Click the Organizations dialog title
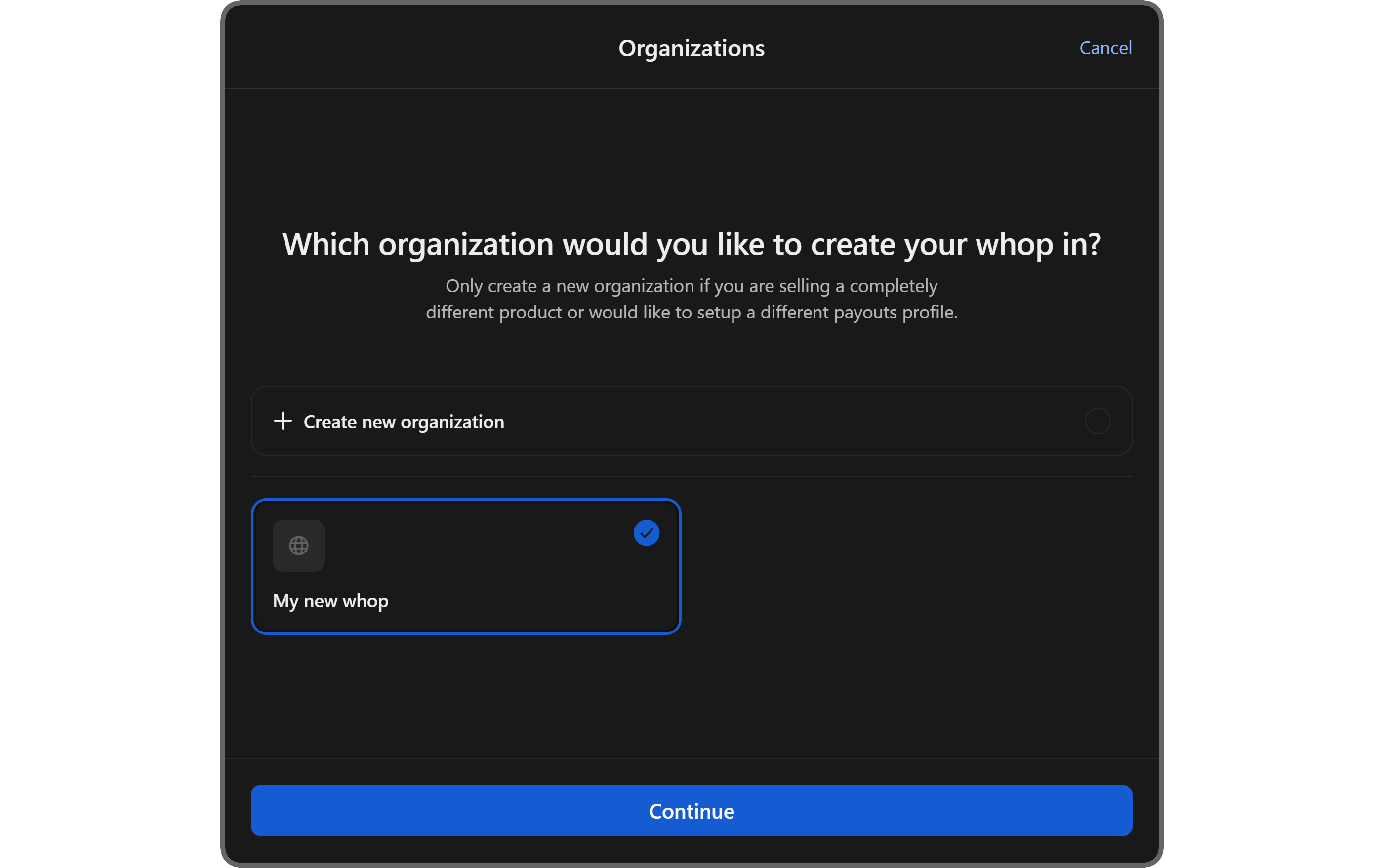This screenshot has height=868, width=1384. 691,49
